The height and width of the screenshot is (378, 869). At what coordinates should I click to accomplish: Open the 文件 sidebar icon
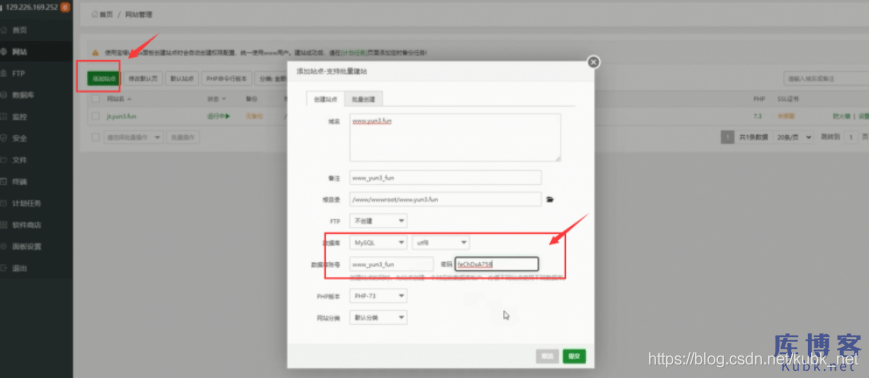[x=4, y=160]
